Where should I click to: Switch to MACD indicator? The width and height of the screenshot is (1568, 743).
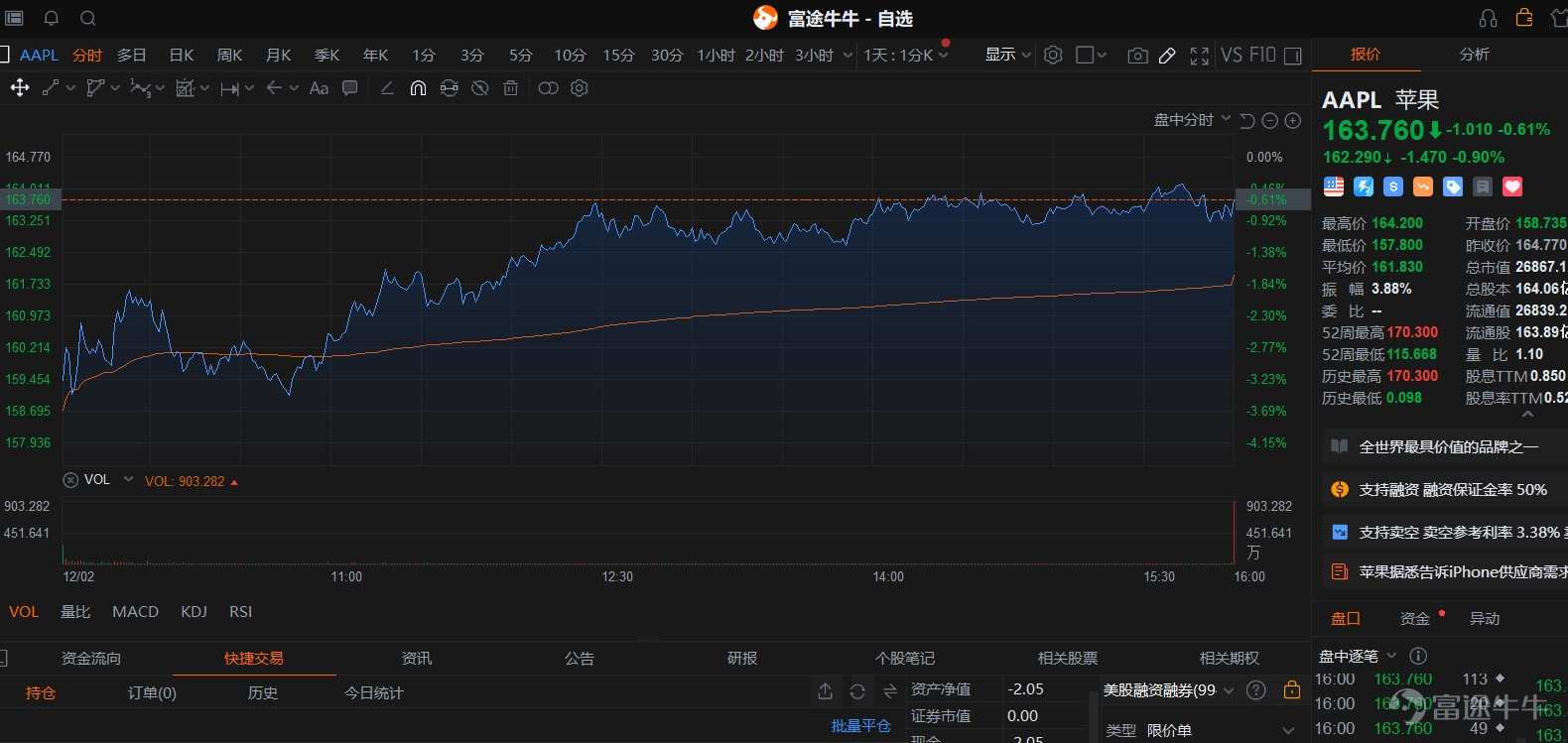click(x=136, y=612)
